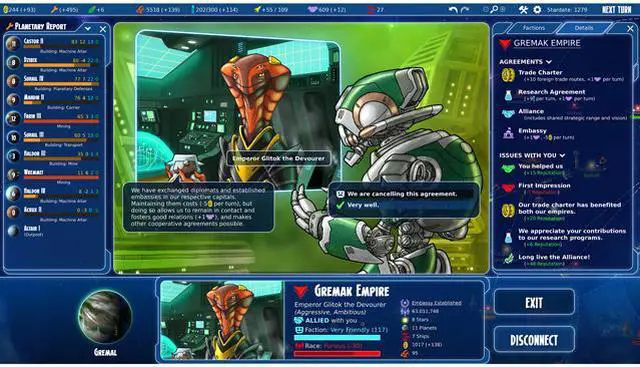This screenshot has height=367, width=640.
Task: Click the 'ALLIED with you' status text
Action: pyautogui.click(x=331, y=320)
